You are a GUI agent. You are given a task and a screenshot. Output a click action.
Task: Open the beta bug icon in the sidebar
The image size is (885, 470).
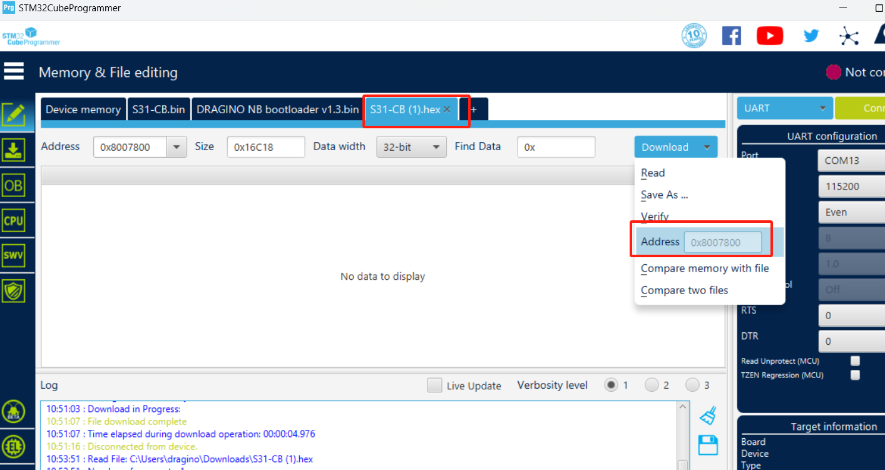(14, 412)
